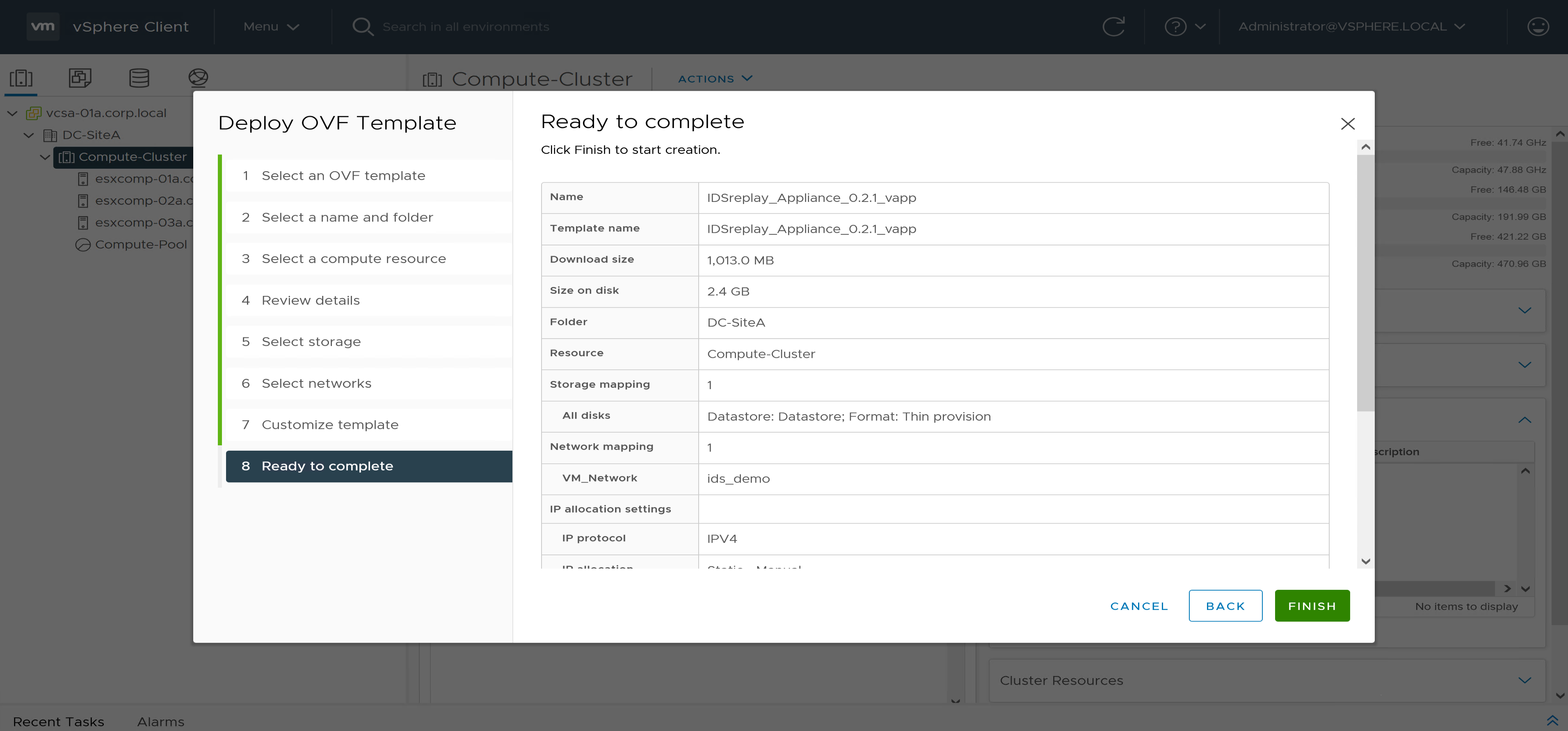1568x731 pixels.
Task: Go to step 2 Select a name and folder
Action: (x=369, y=218)
